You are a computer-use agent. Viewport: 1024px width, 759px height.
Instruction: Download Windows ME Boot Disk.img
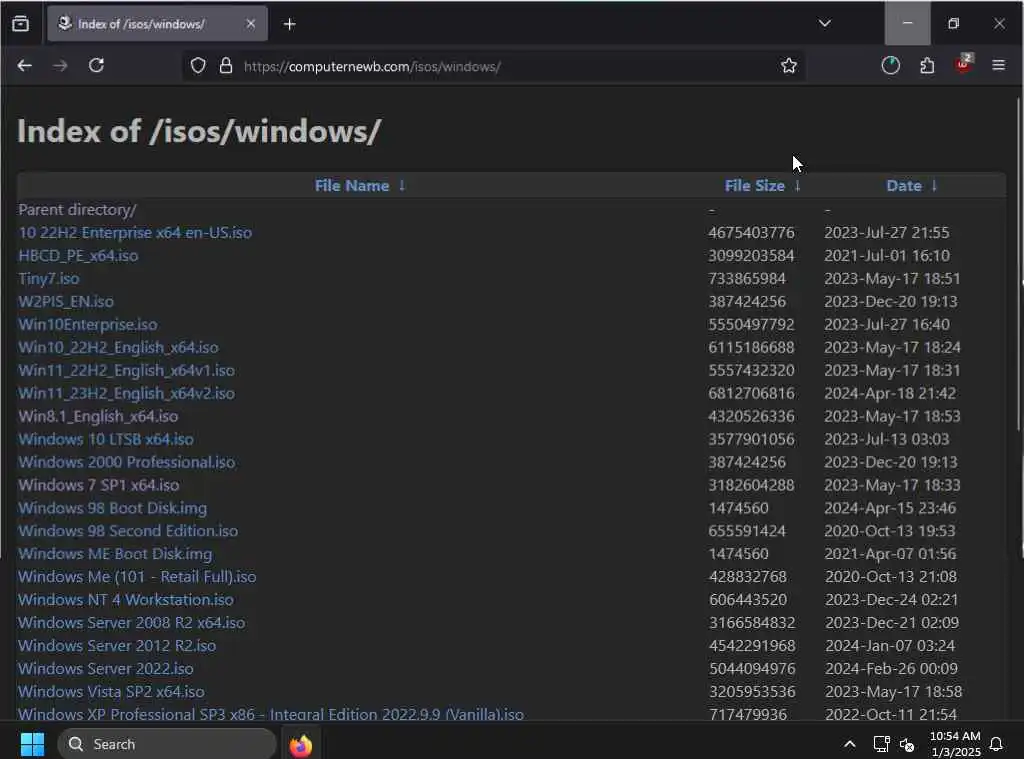115,553
